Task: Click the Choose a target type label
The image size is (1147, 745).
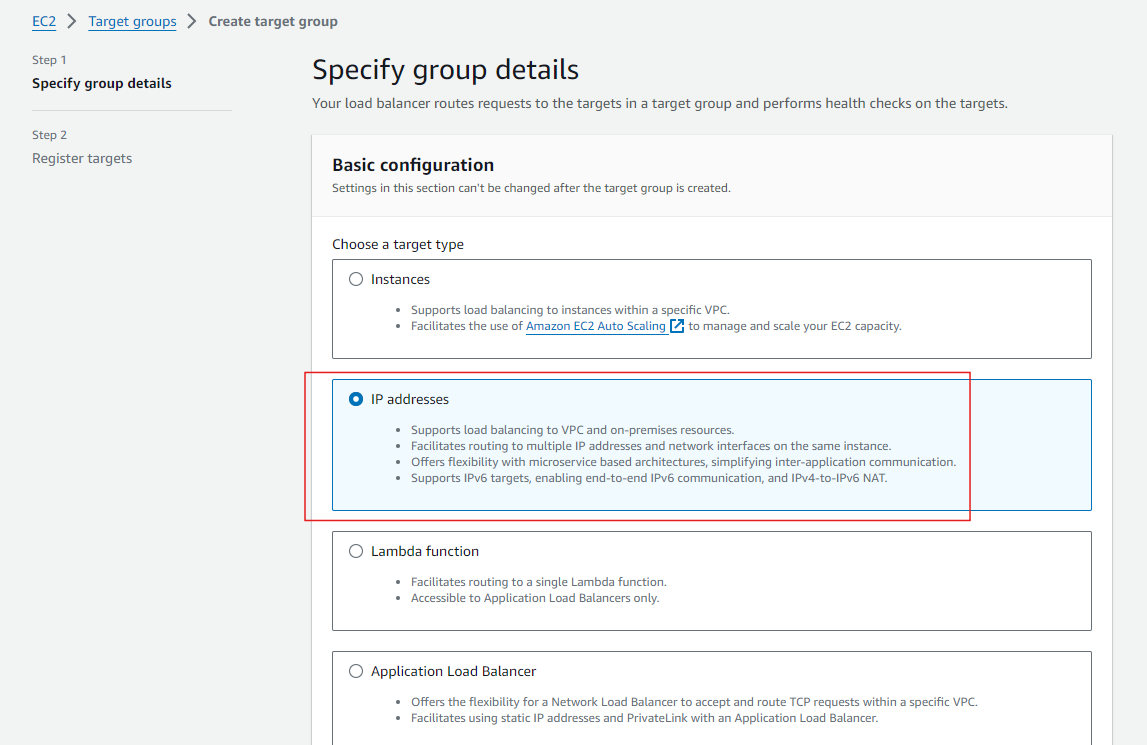Action: (398, 244)
